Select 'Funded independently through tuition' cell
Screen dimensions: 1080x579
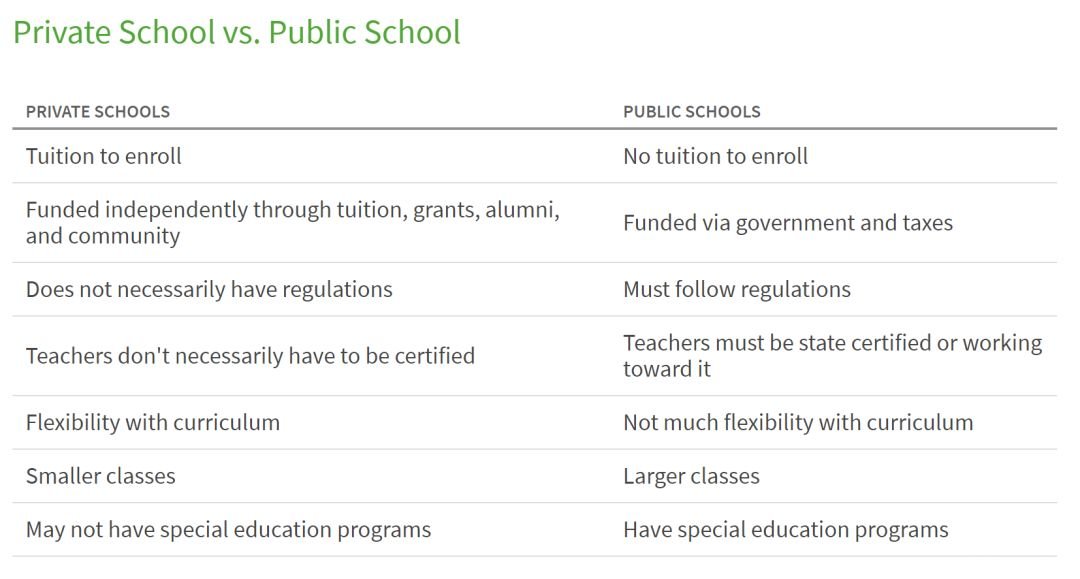[293, 222]
